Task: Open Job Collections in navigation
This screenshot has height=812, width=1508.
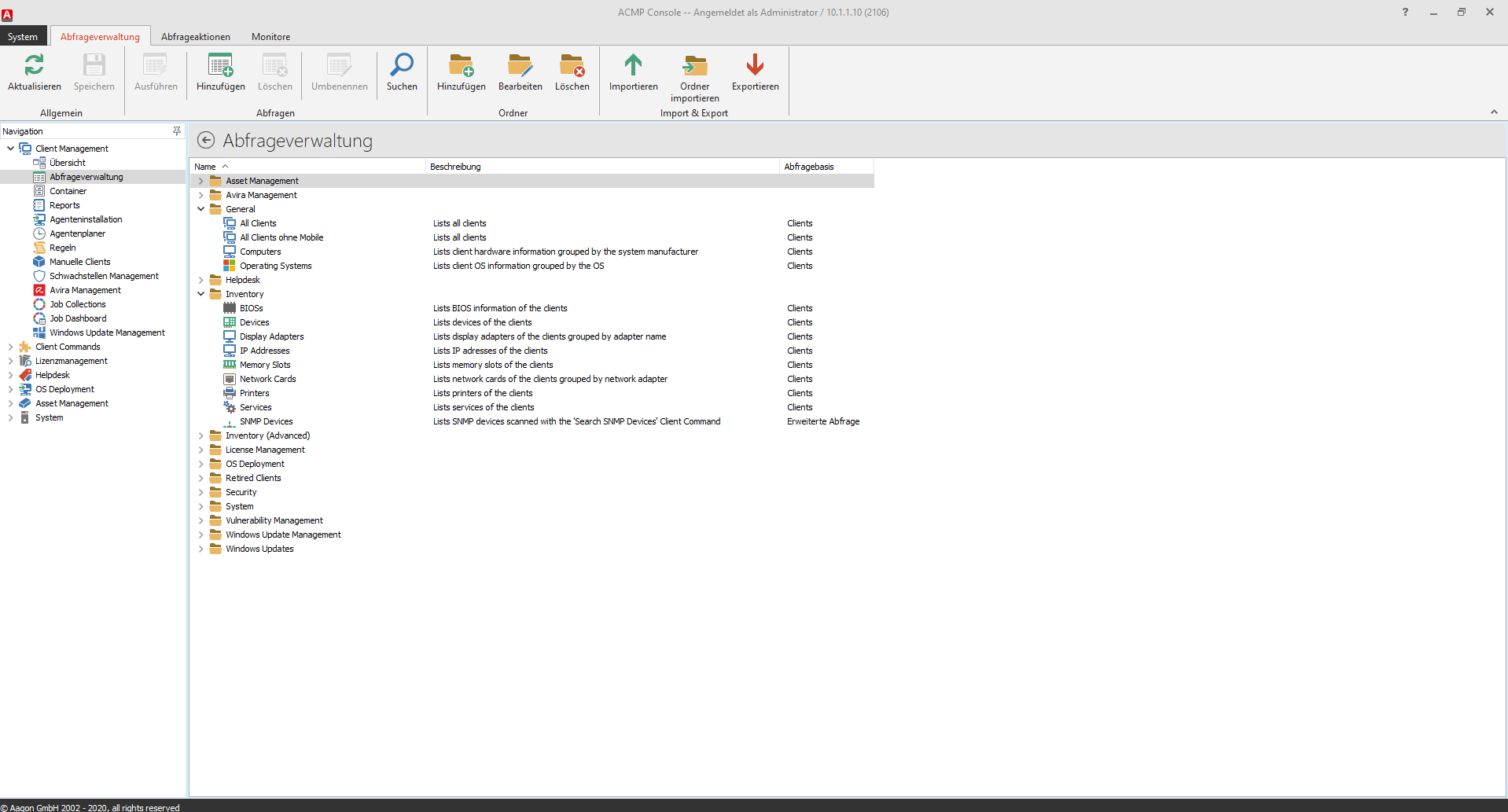Action: pyautogui.click(x=78, y=304)
